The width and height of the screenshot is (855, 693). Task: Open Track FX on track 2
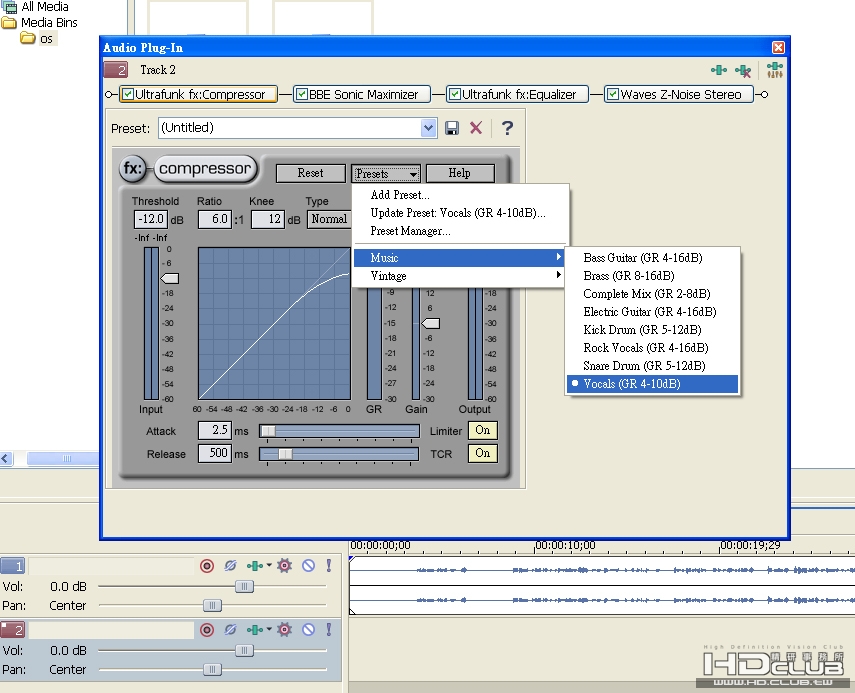pos(255,630)
